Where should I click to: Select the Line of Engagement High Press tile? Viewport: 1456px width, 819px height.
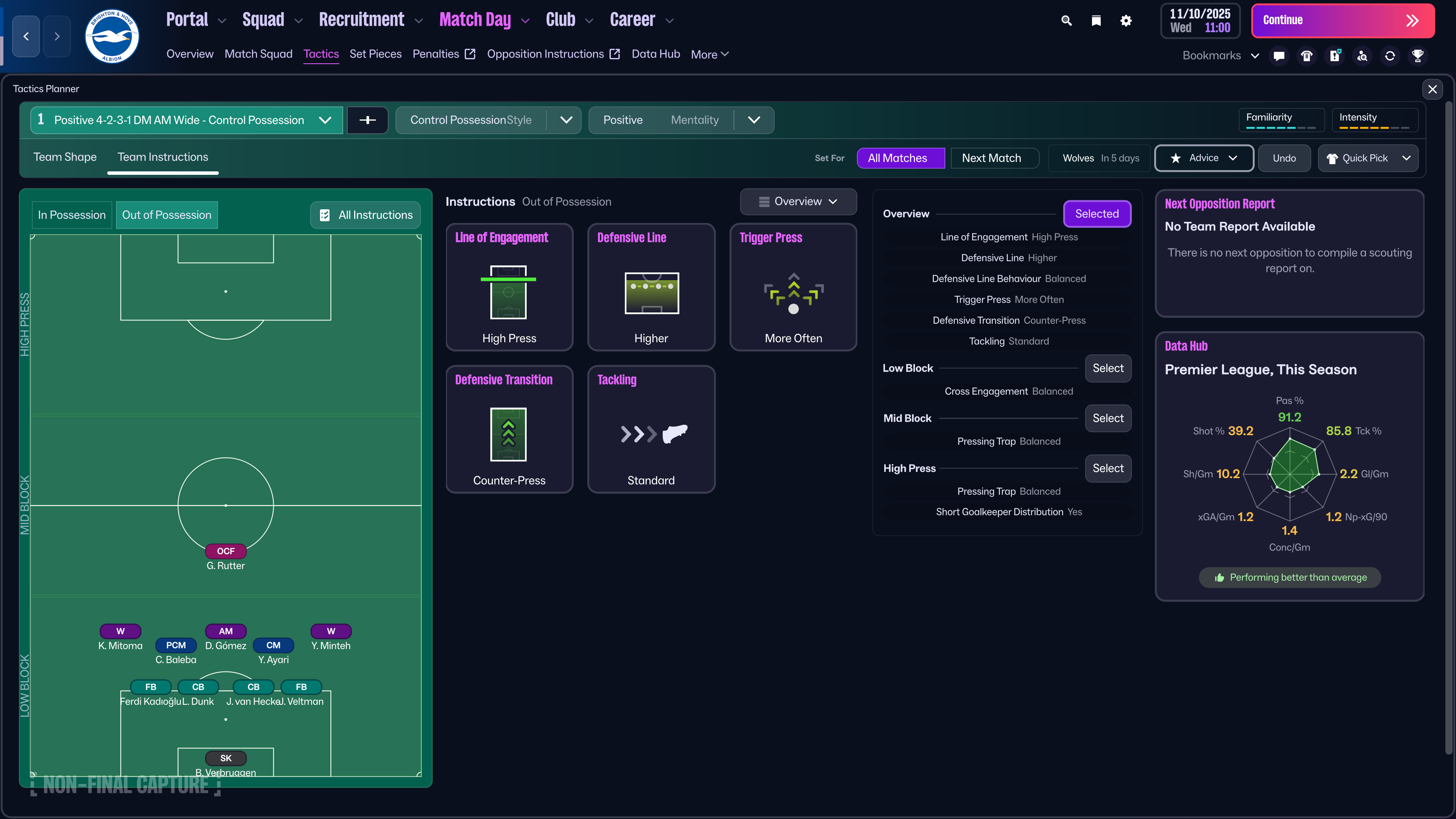point(509,287)
